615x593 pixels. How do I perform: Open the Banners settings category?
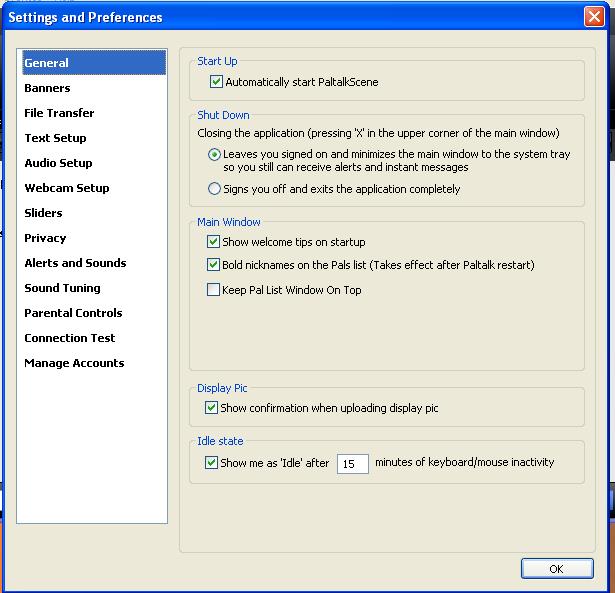coord(47,88)
